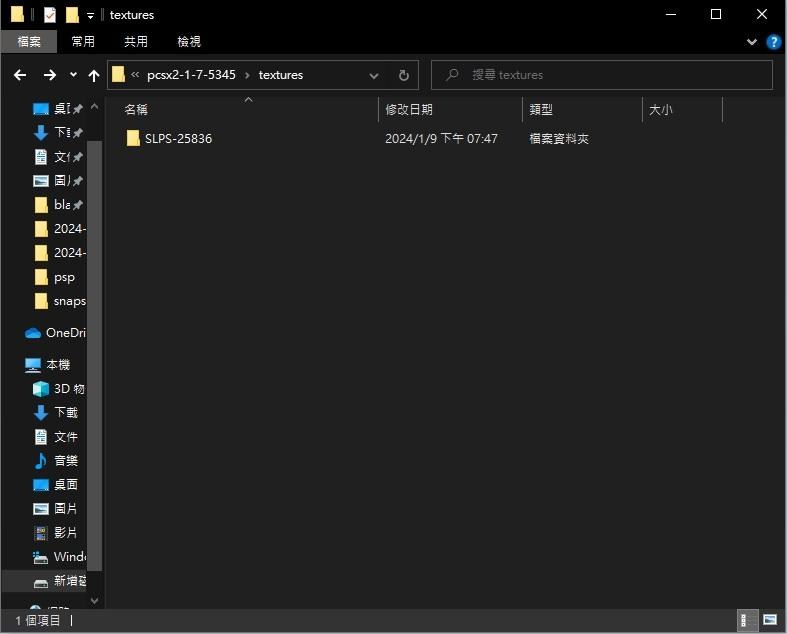This screenshot has width=787, height=634.
Task: Open the SLPS-25836 folder
Action: pos(178,139)
